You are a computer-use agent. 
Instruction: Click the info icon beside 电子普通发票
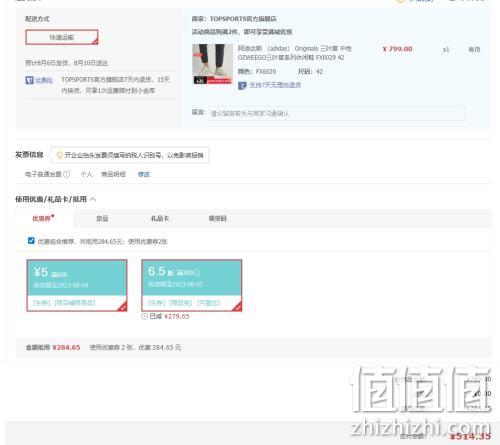tap(67, 174)
